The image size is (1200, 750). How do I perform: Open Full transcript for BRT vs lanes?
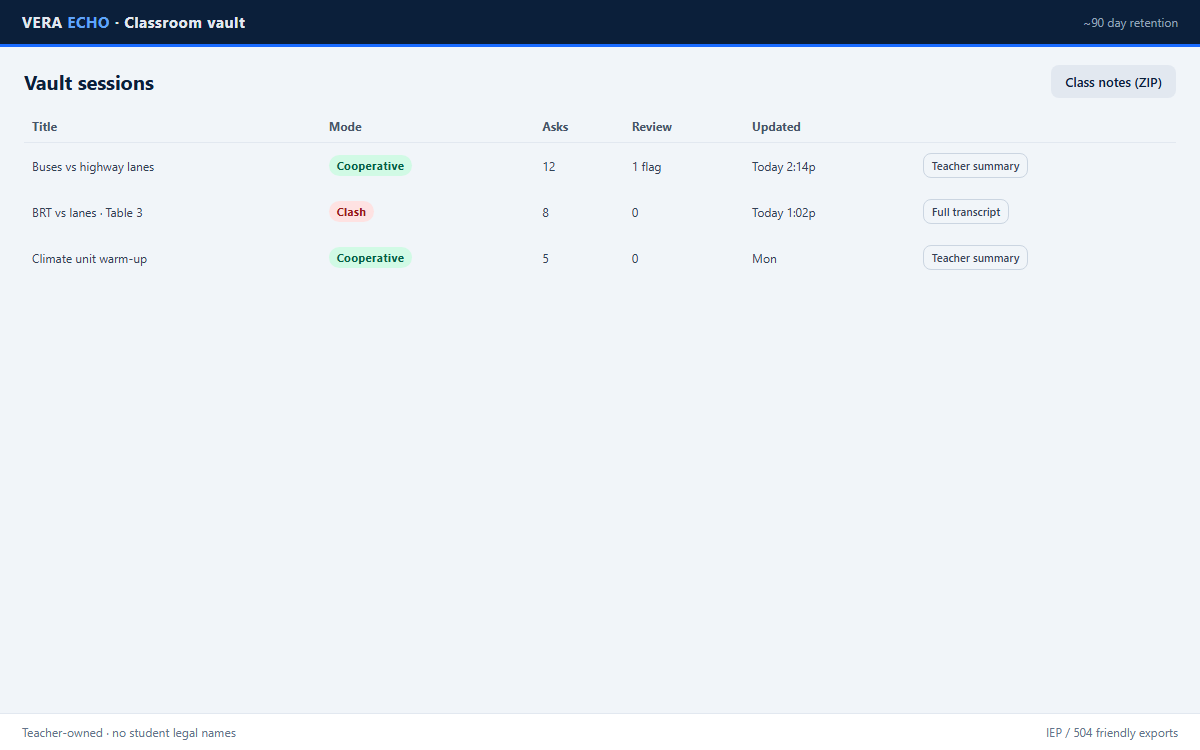[x=966, y=212]
